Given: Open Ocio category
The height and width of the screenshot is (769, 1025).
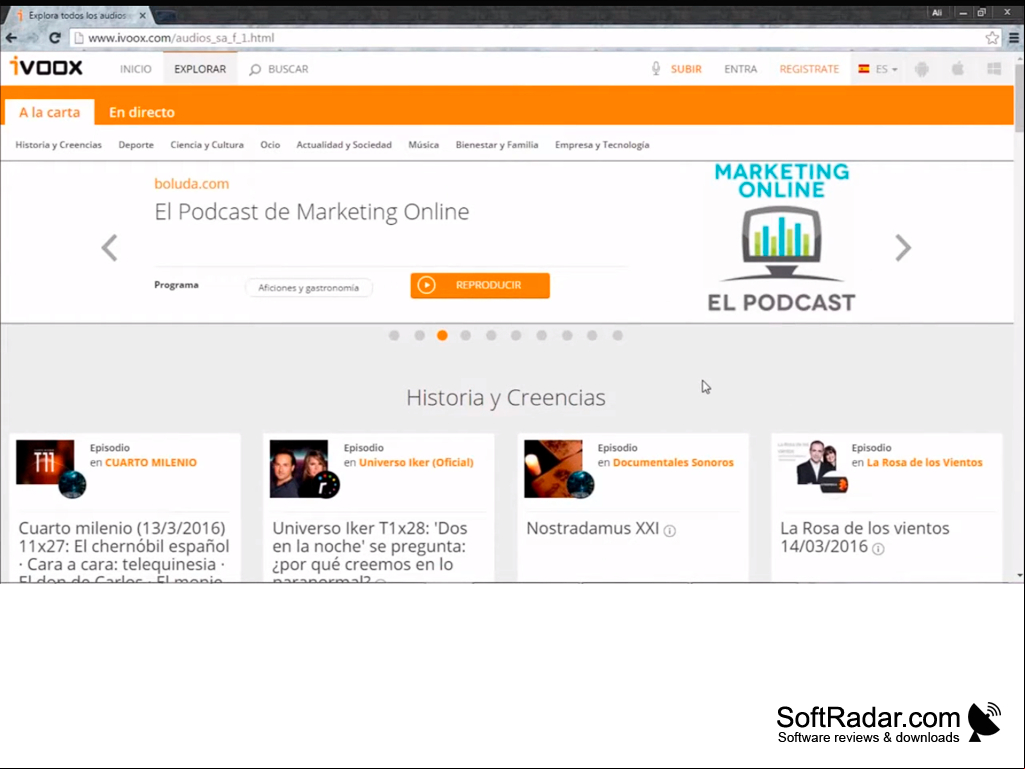Looking at the screenshot, I should coord(270,145).
